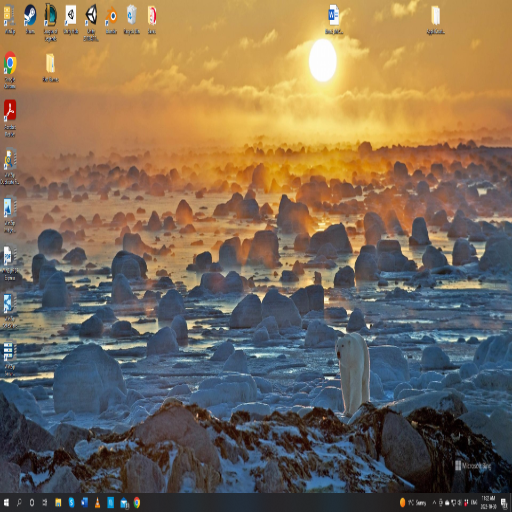512x512 pixels.
Task: Open the League of Legends shortcut
Action: coord(50,23)
